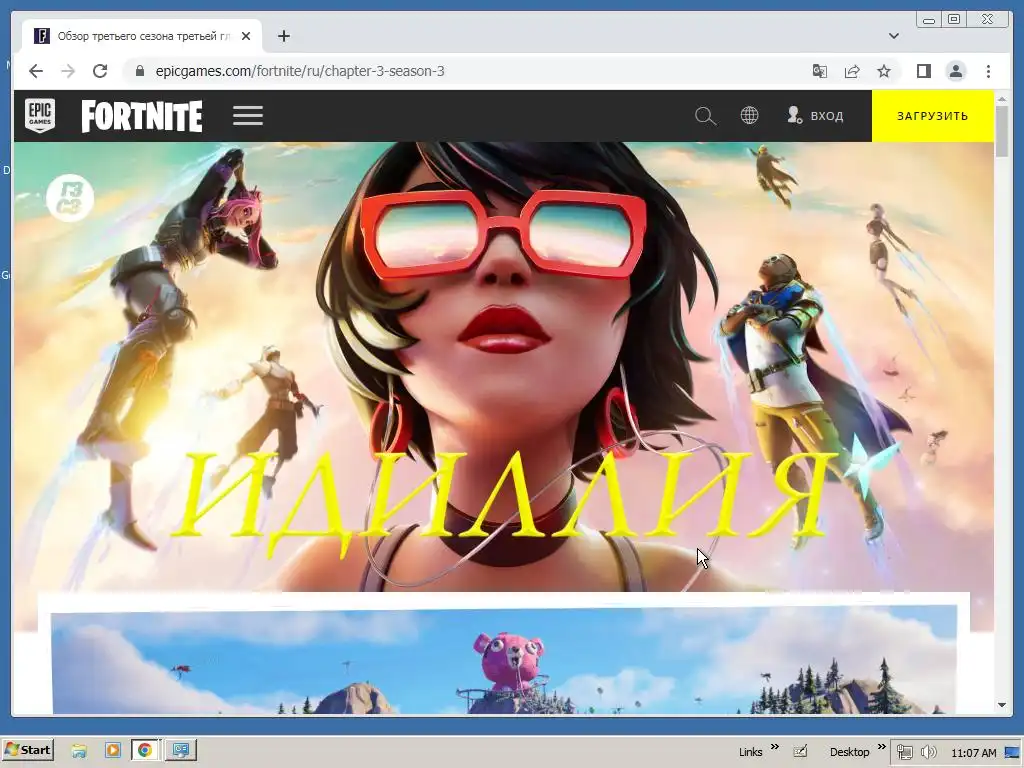This screenshot has height=768, width=1024.
Task: Select Chrome icon in the taskbar
Action: (x=145, y=750)
